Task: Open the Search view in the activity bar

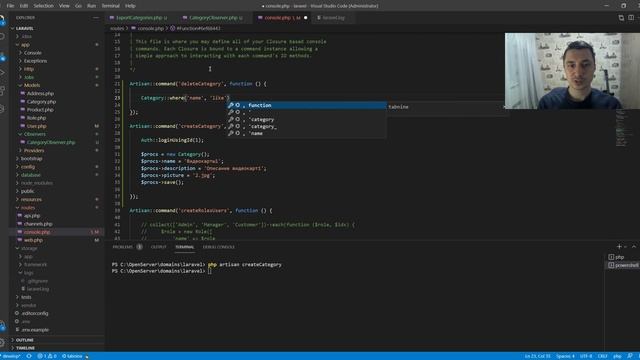Action: (2, 37)
